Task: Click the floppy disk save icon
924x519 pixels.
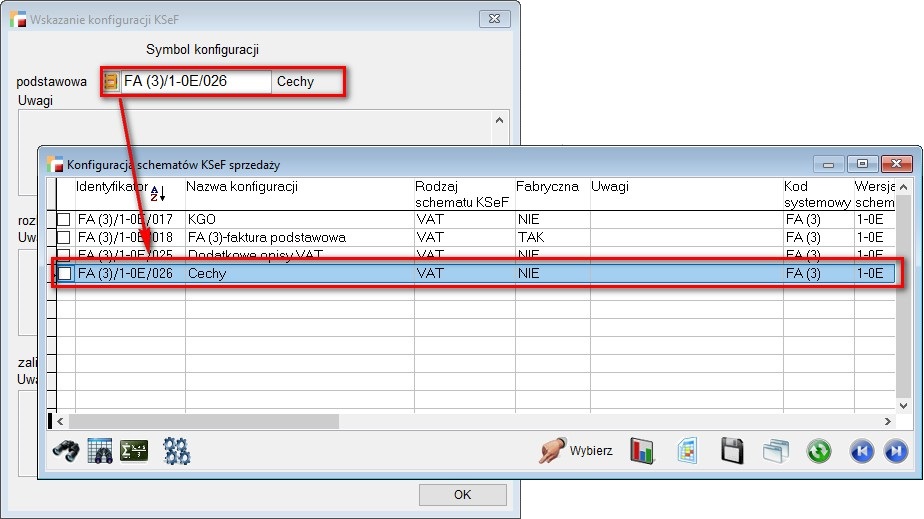Action: click(x=732, y=451)
